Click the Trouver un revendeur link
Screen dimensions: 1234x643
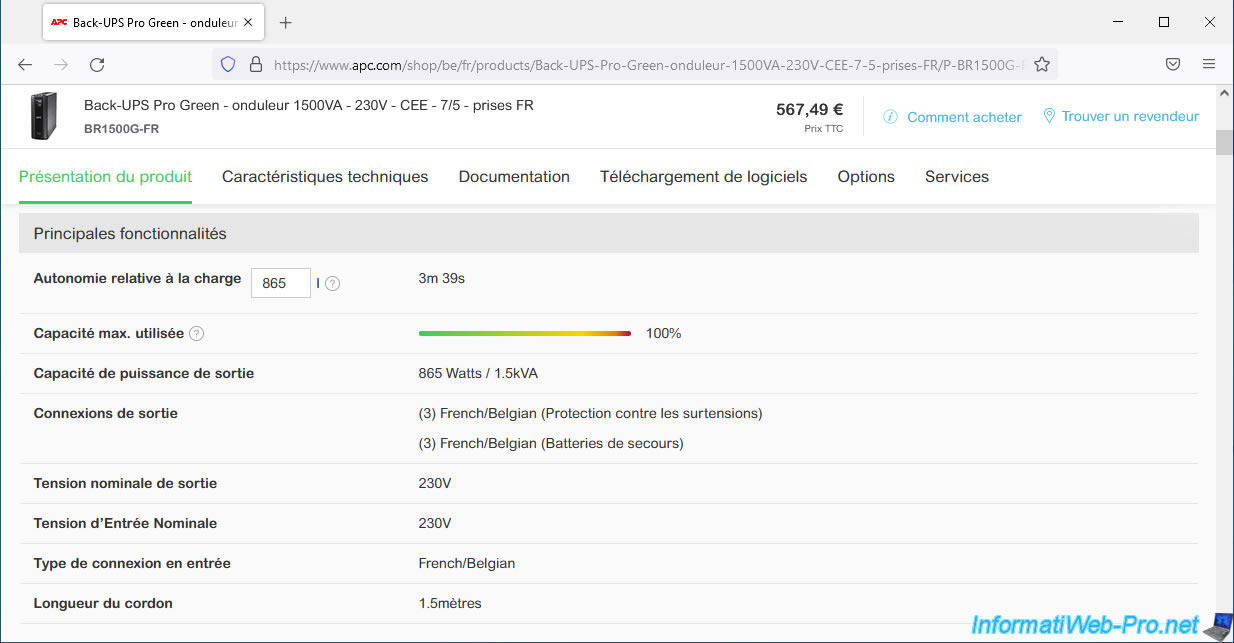click(1129, 117)
